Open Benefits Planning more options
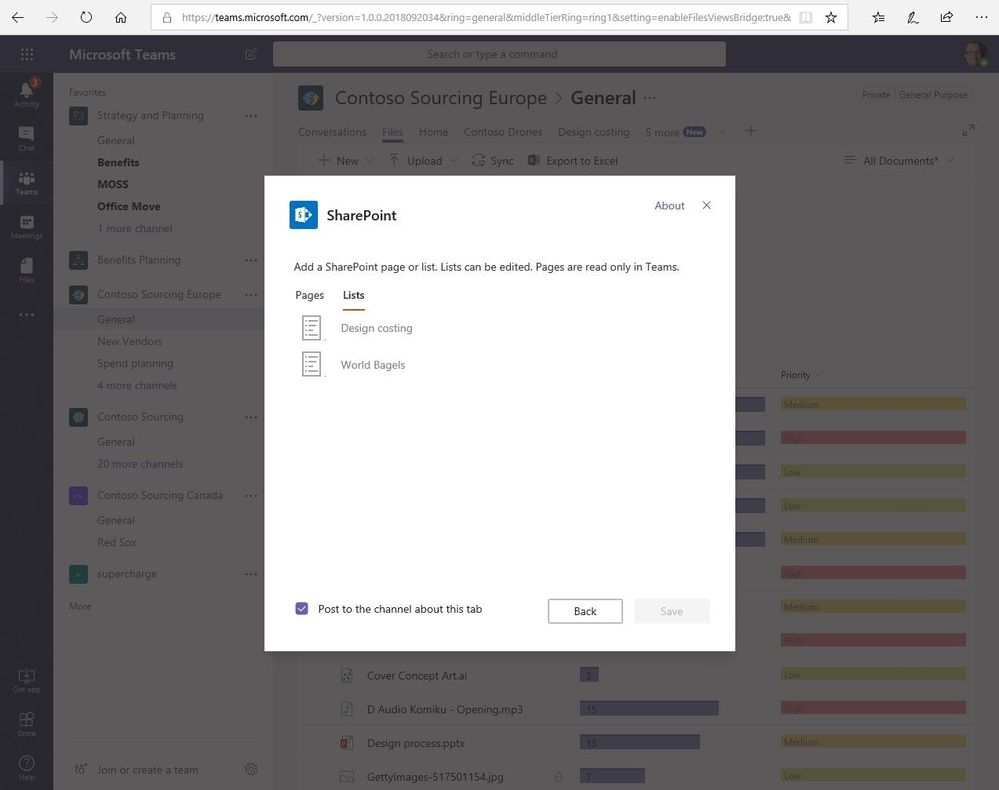The height and width of the screenshot is (790, 999). pyautogui.click(x=251, y=260)
